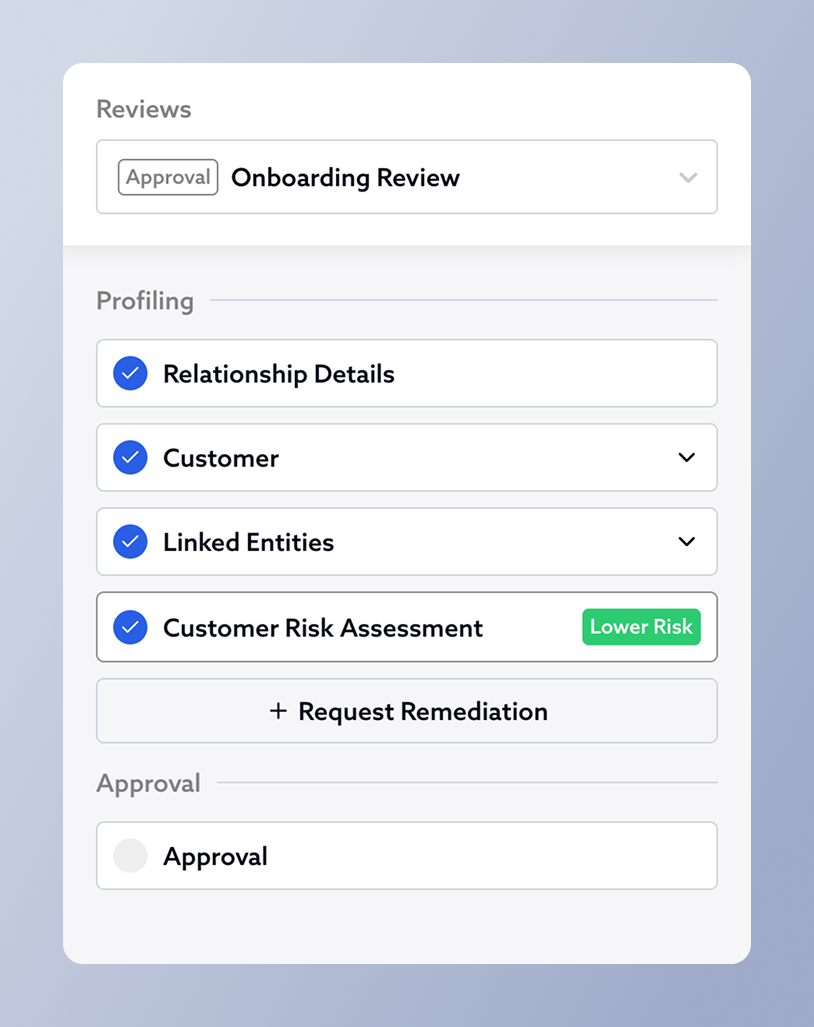Click the Customer Risk Assessment checkmark icon
Image resolution: width=814 pixels, height=1027 pixels.
point(130,628)
